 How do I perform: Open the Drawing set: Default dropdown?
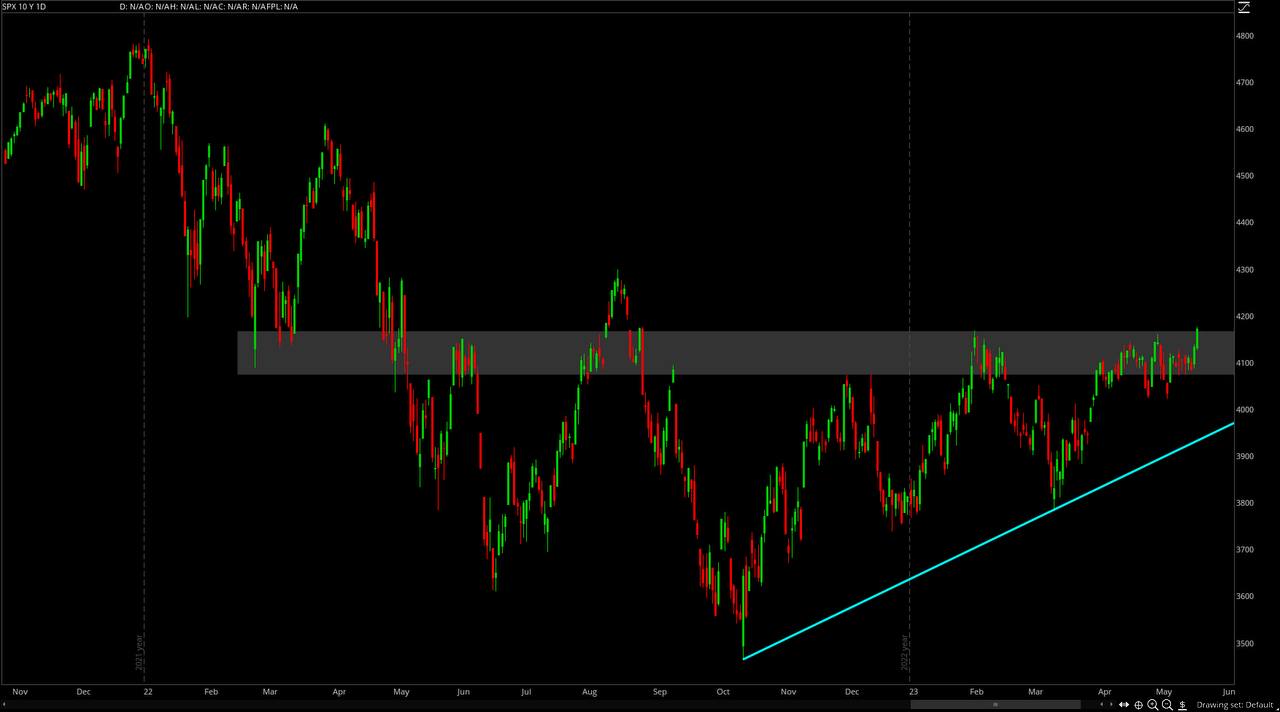tap(1235, 705)
